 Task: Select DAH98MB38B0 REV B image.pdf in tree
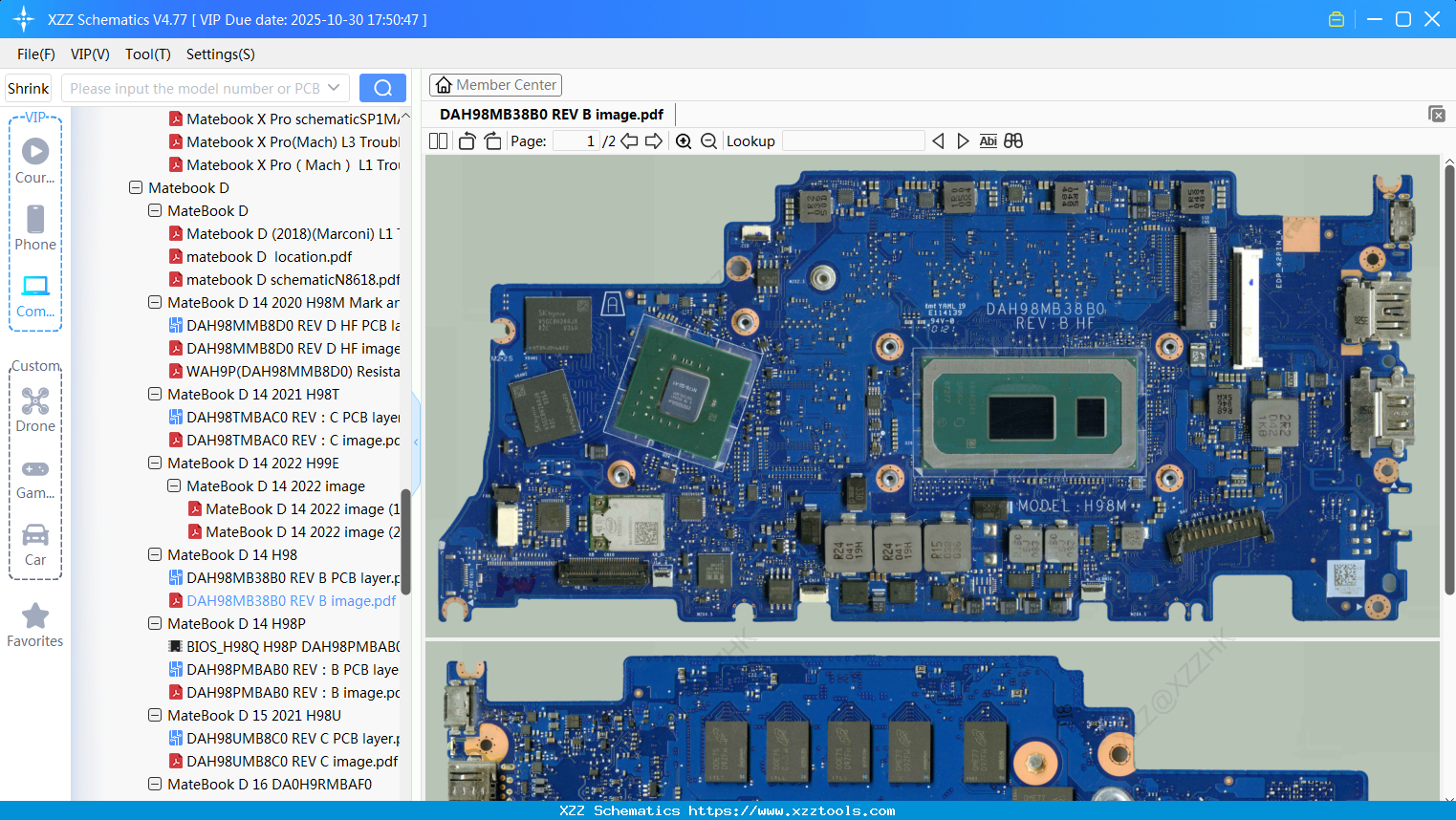pyautogui.click(x=291, y=601)
